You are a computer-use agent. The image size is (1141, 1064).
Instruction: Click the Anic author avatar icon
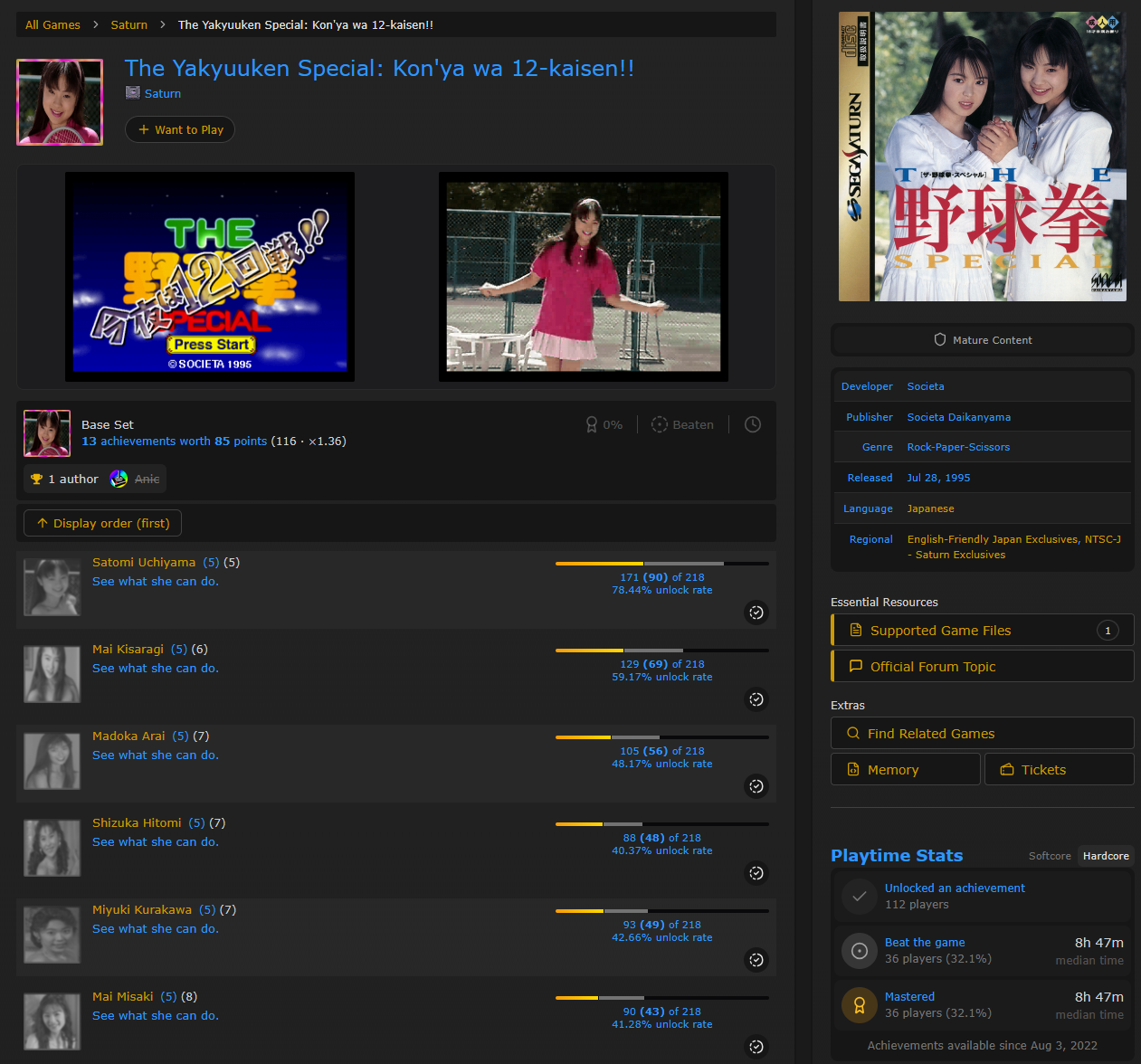point(119,479)
